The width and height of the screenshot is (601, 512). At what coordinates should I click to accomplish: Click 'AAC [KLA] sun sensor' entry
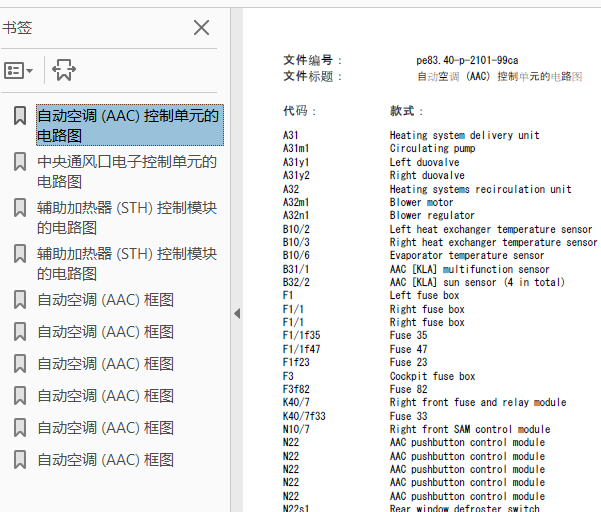pos(477,282)
